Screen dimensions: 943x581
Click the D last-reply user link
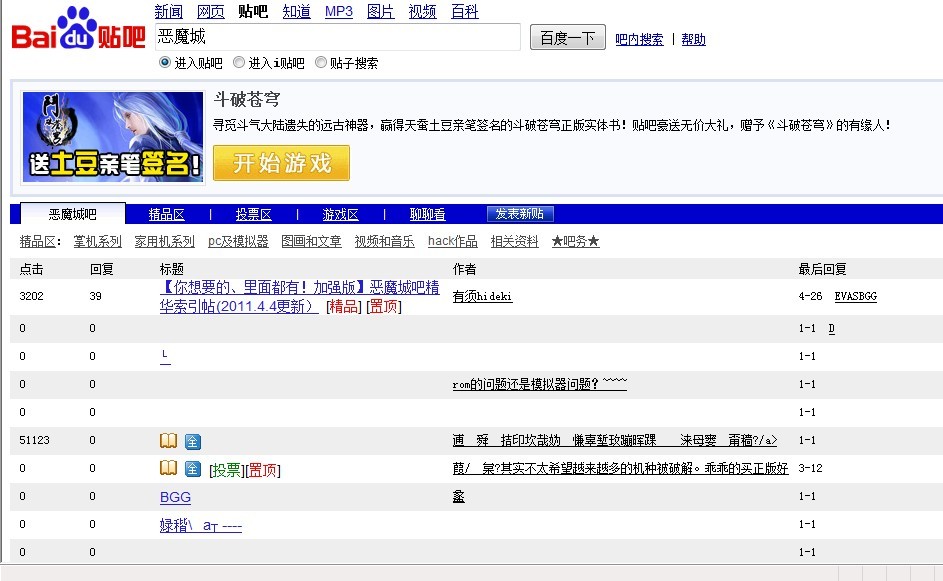pos(831,328)
